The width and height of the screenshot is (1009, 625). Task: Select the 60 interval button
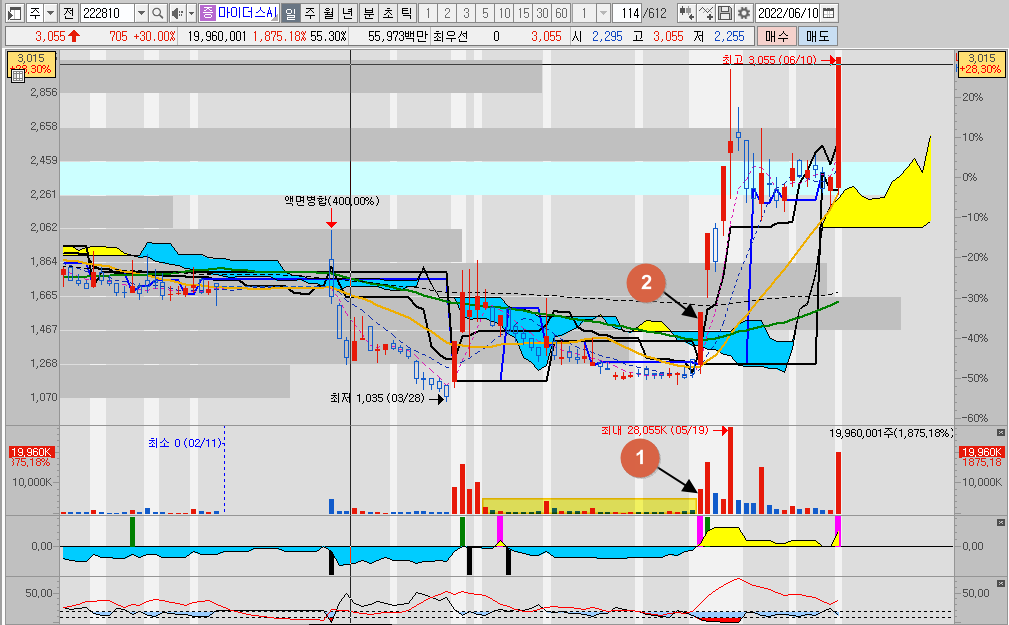click(x=562, y=12)
